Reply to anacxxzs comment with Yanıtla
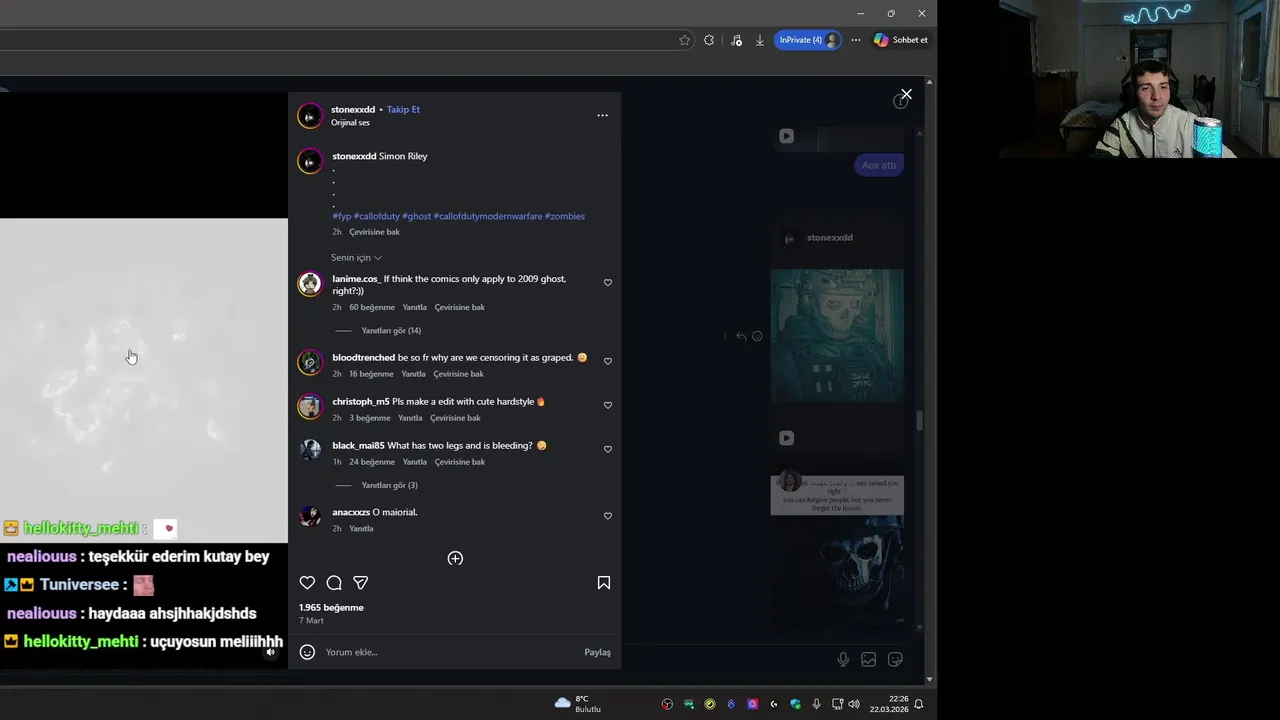This screenshot has height=720, width=1280. [x=361, y=528]
